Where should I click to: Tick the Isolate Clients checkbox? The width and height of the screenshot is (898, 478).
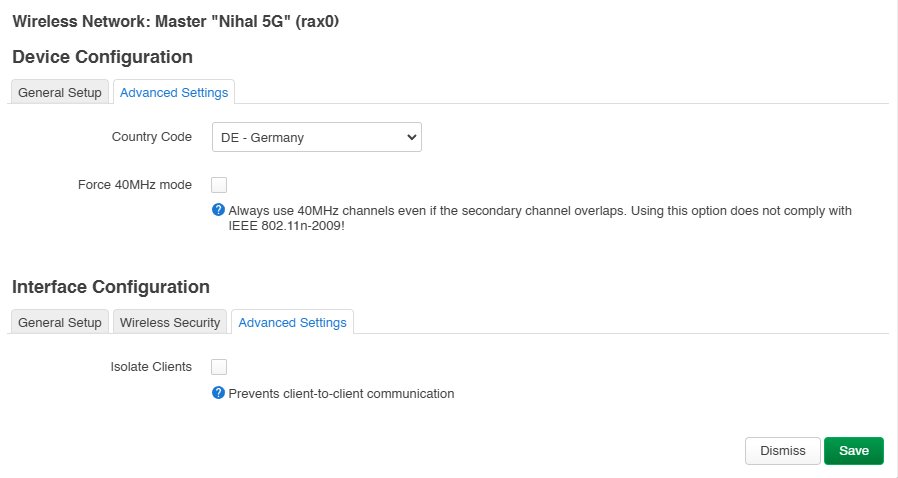coord(219,367)
